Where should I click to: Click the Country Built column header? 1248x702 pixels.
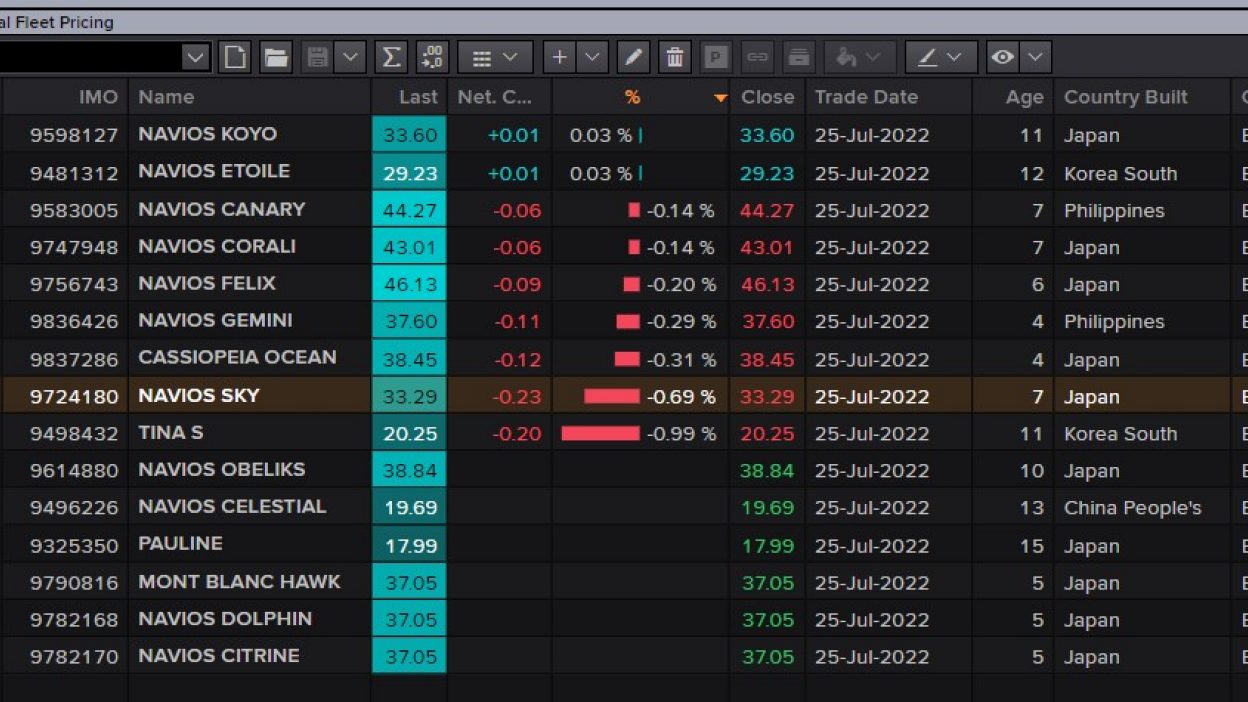click(x=1125, y=97)
